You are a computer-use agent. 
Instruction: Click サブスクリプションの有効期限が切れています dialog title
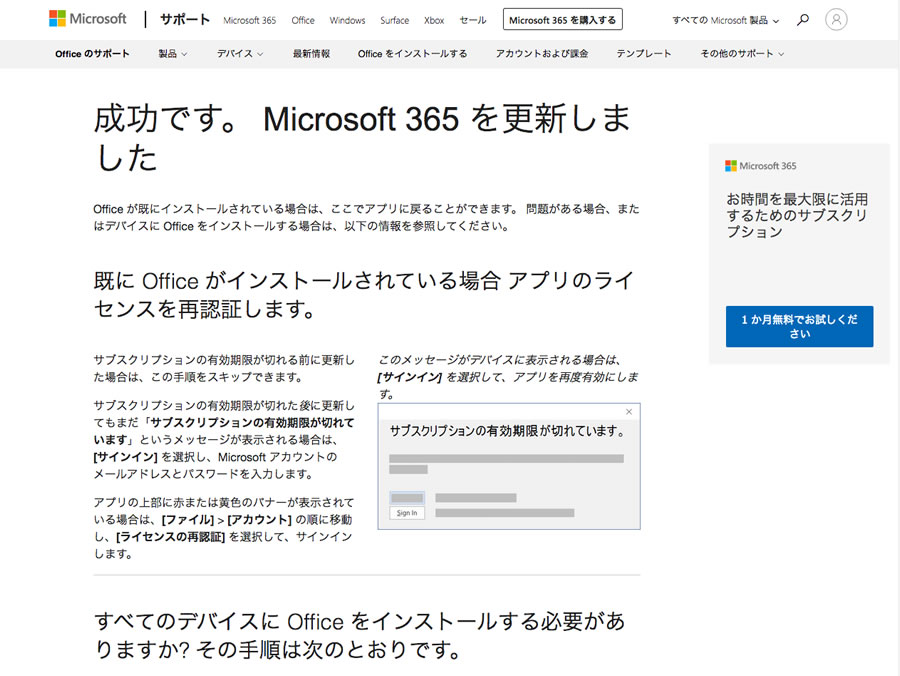tap(509, 431)
